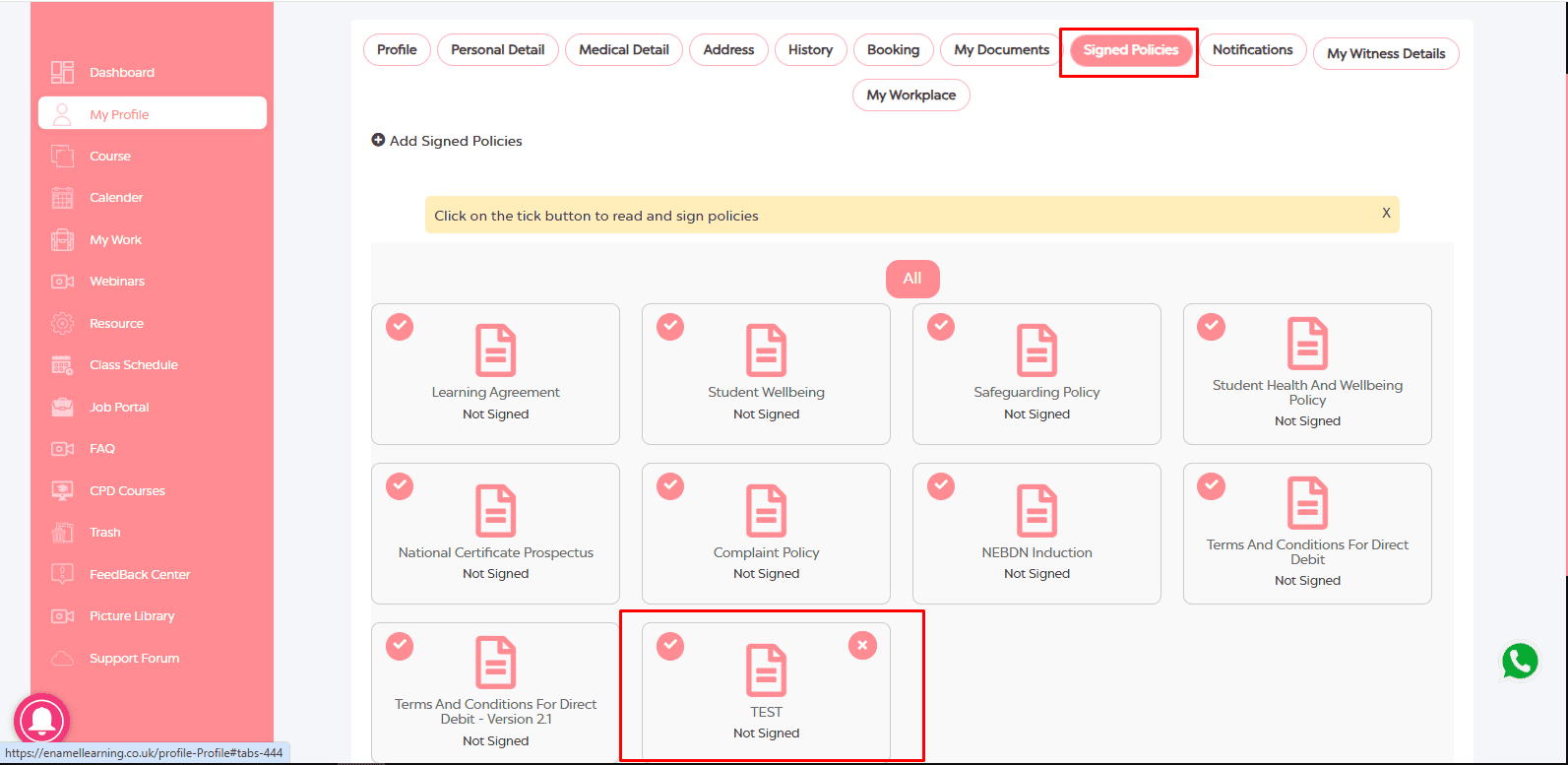Open Picture Library menu link
Image resolution: width=1568 pixels, height=765 pixels.
tap(132, 616)
